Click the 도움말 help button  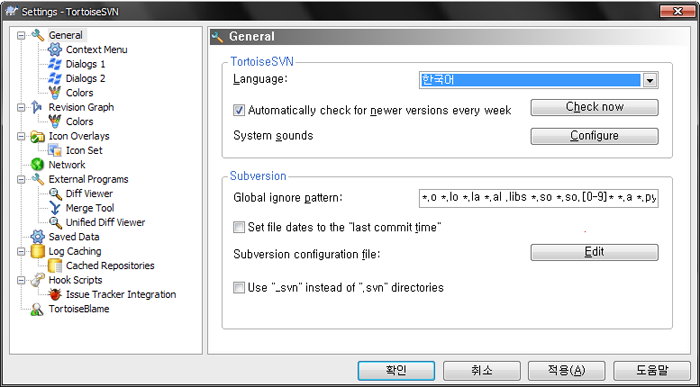pyautogui.click(x=652, y=370)
